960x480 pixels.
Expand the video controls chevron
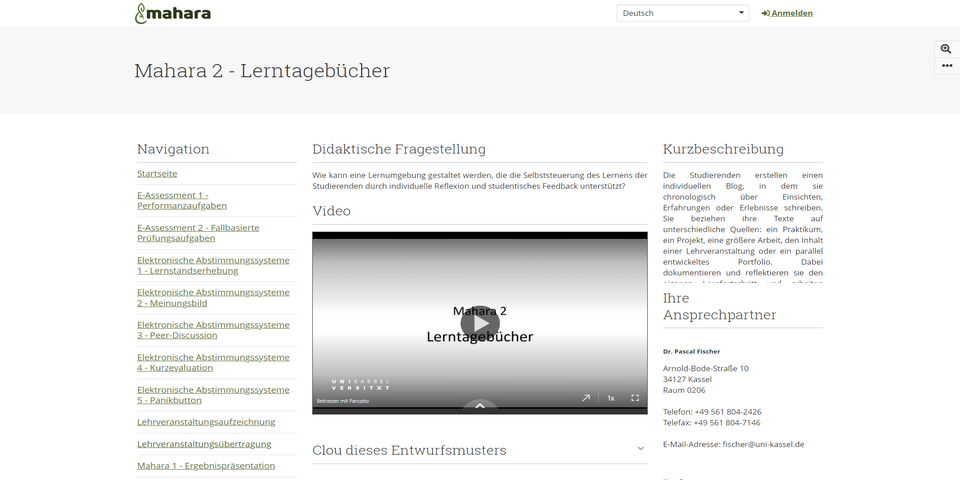tap(480, 405)
